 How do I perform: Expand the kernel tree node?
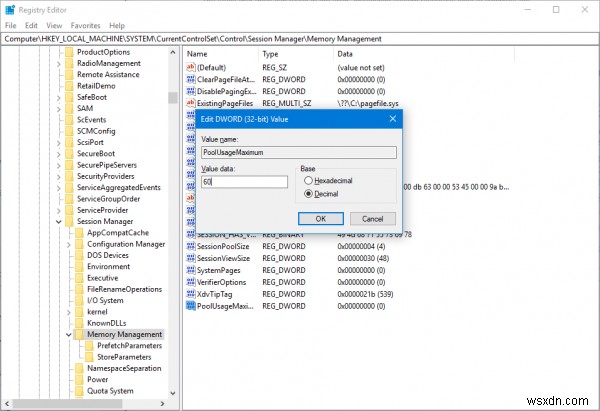[68, 312]
